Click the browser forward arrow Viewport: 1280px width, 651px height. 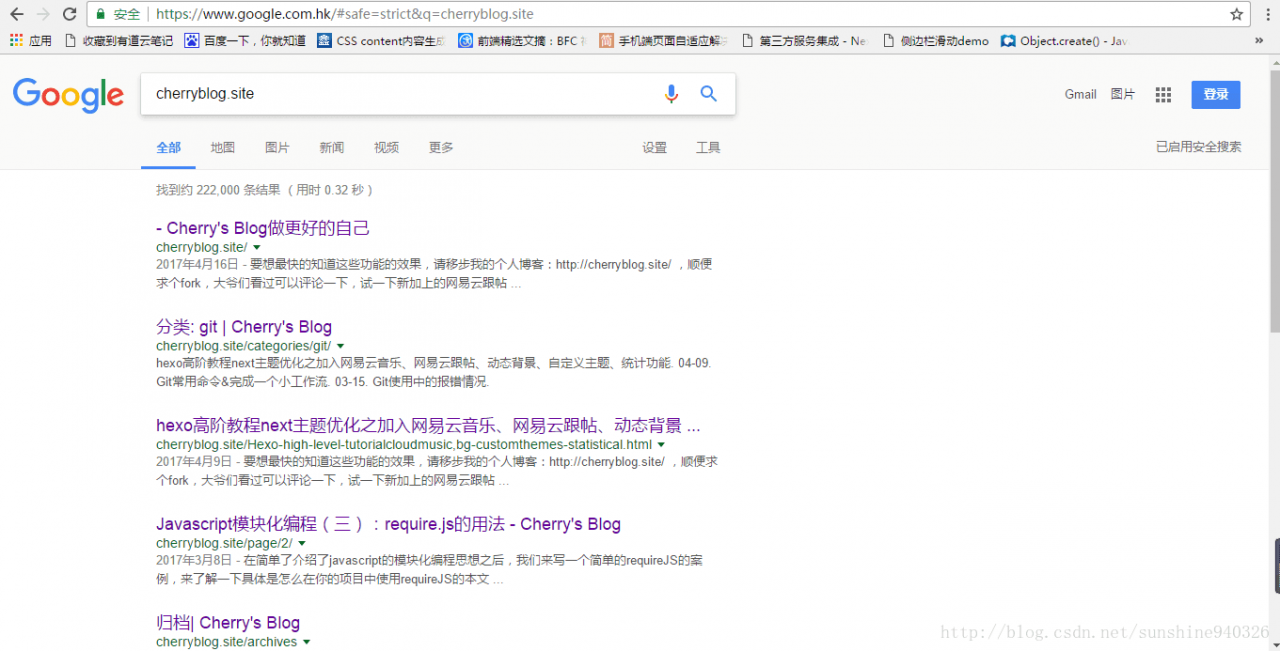pyautogui.click(x=42, y=14)
